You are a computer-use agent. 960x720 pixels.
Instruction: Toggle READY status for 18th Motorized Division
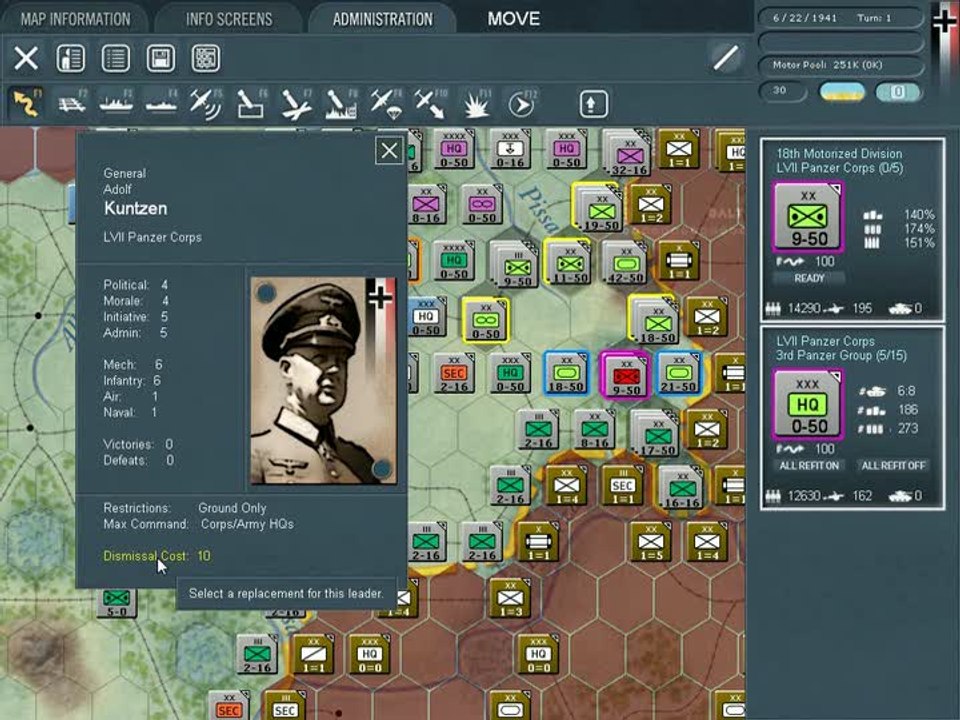point(809,278)
